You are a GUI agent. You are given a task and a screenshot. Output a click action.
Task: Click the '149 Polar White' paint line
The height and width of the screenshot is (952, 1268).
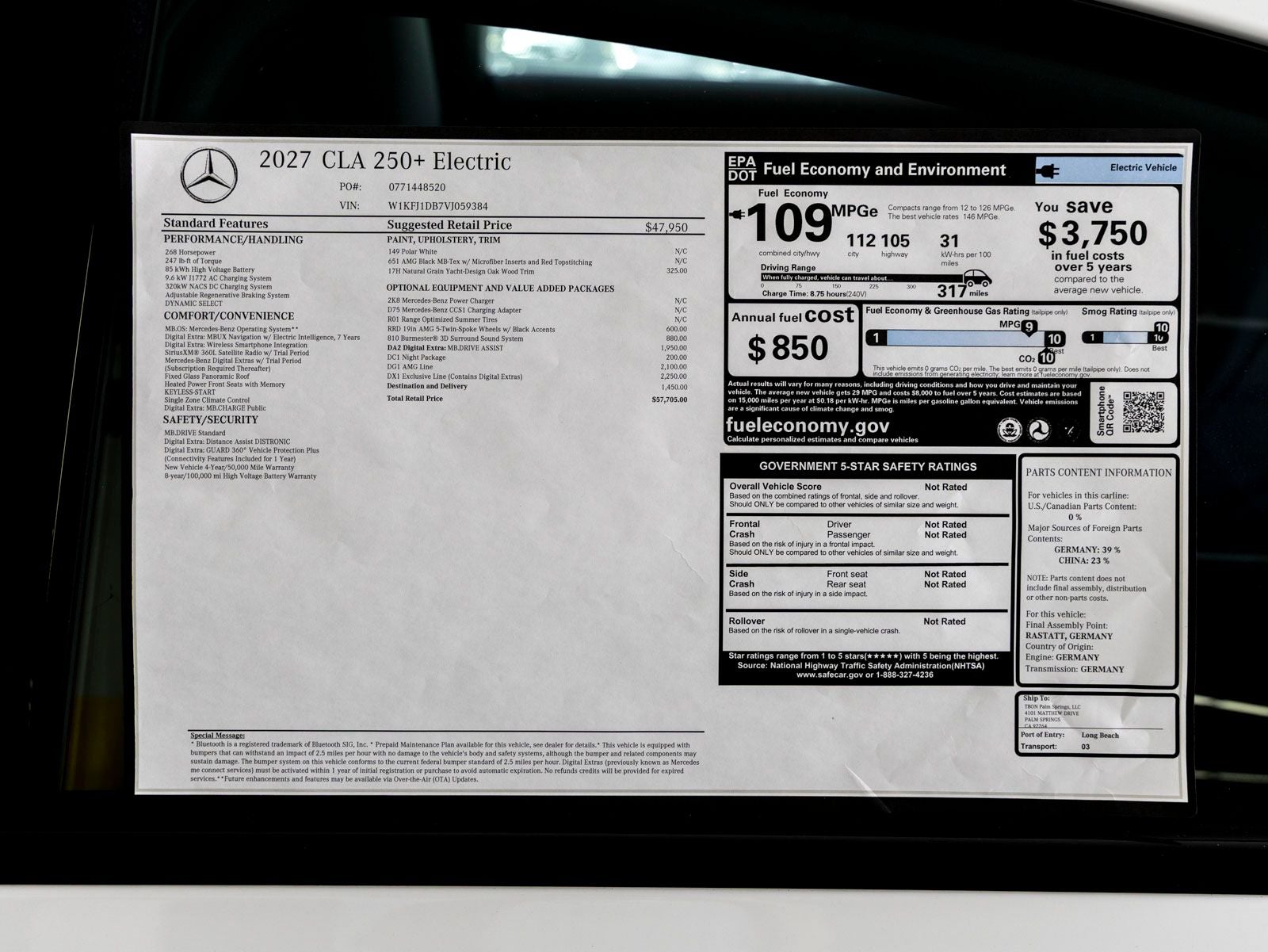click(412, 252)
